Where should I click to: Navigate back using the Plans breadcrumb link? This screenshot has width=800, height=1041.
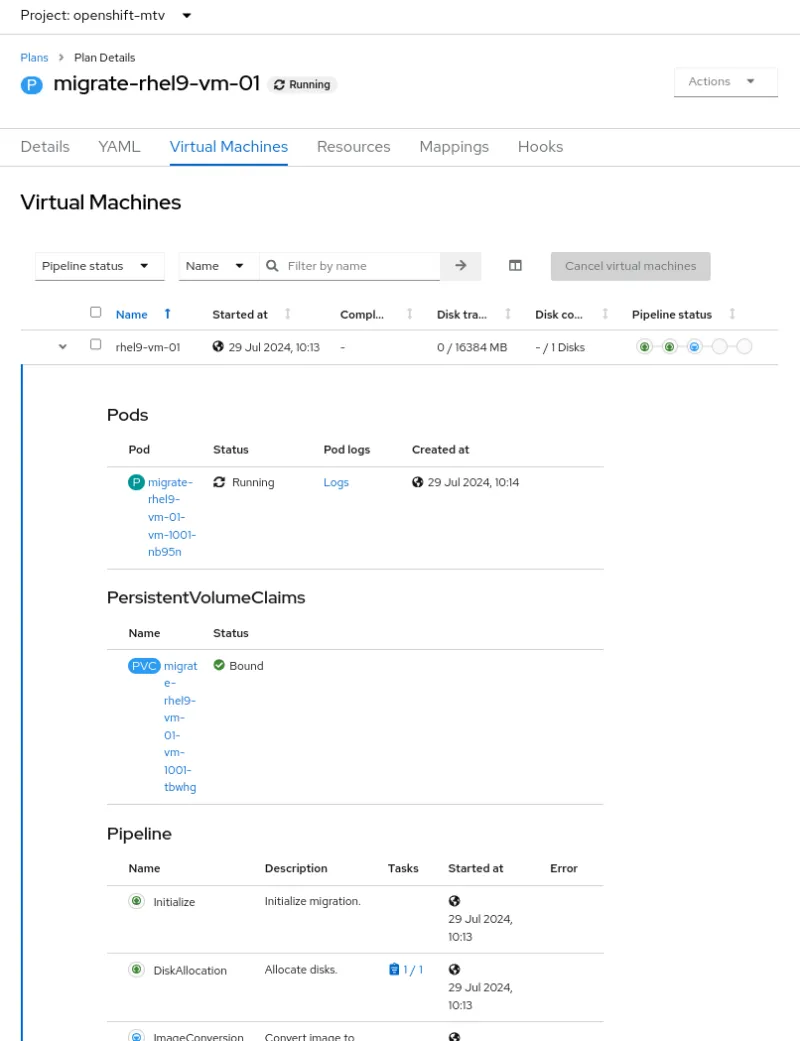click(x=34, y=57)
